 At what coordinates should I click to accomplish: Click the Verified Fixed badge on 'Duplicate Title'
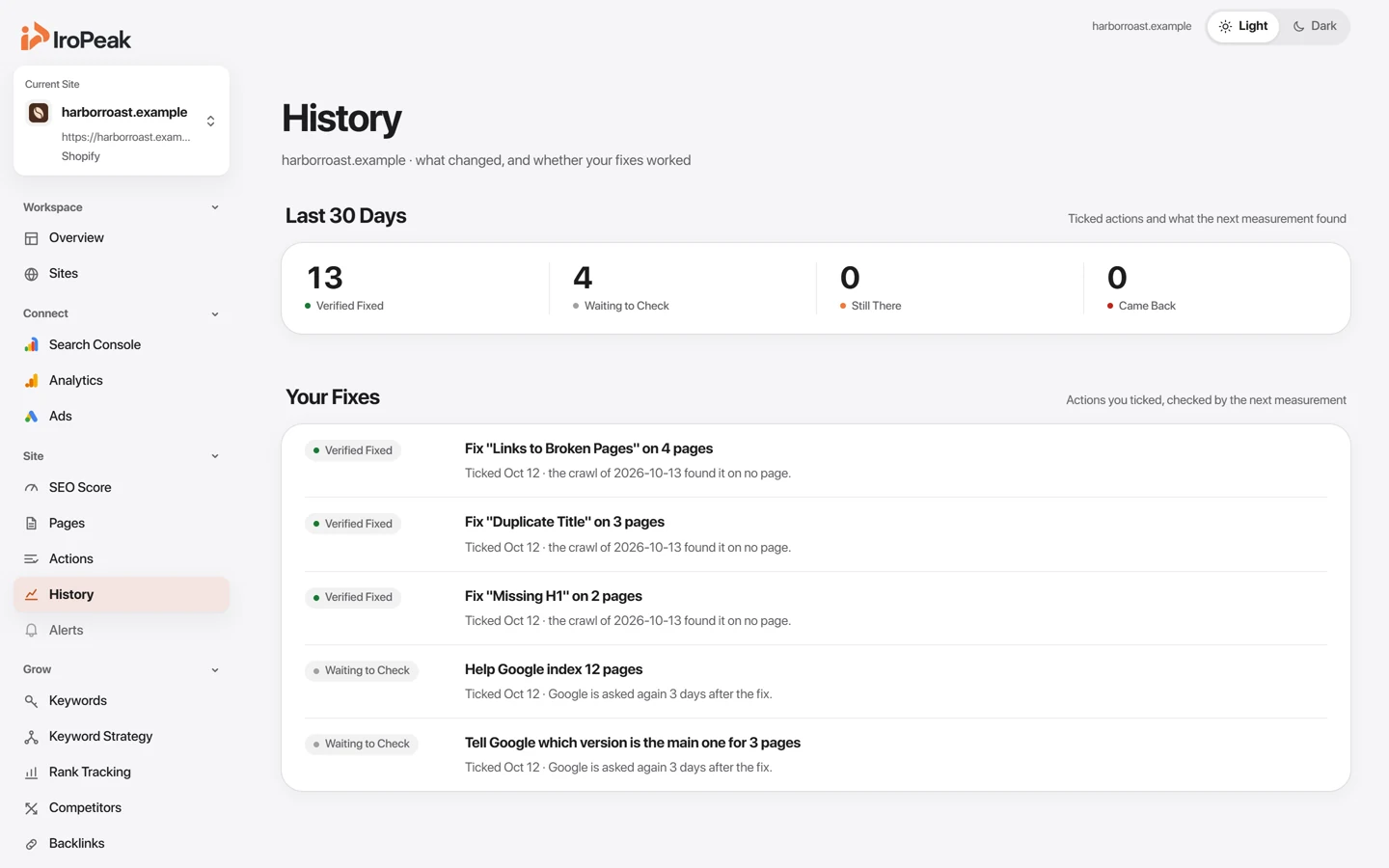(353, 524)
